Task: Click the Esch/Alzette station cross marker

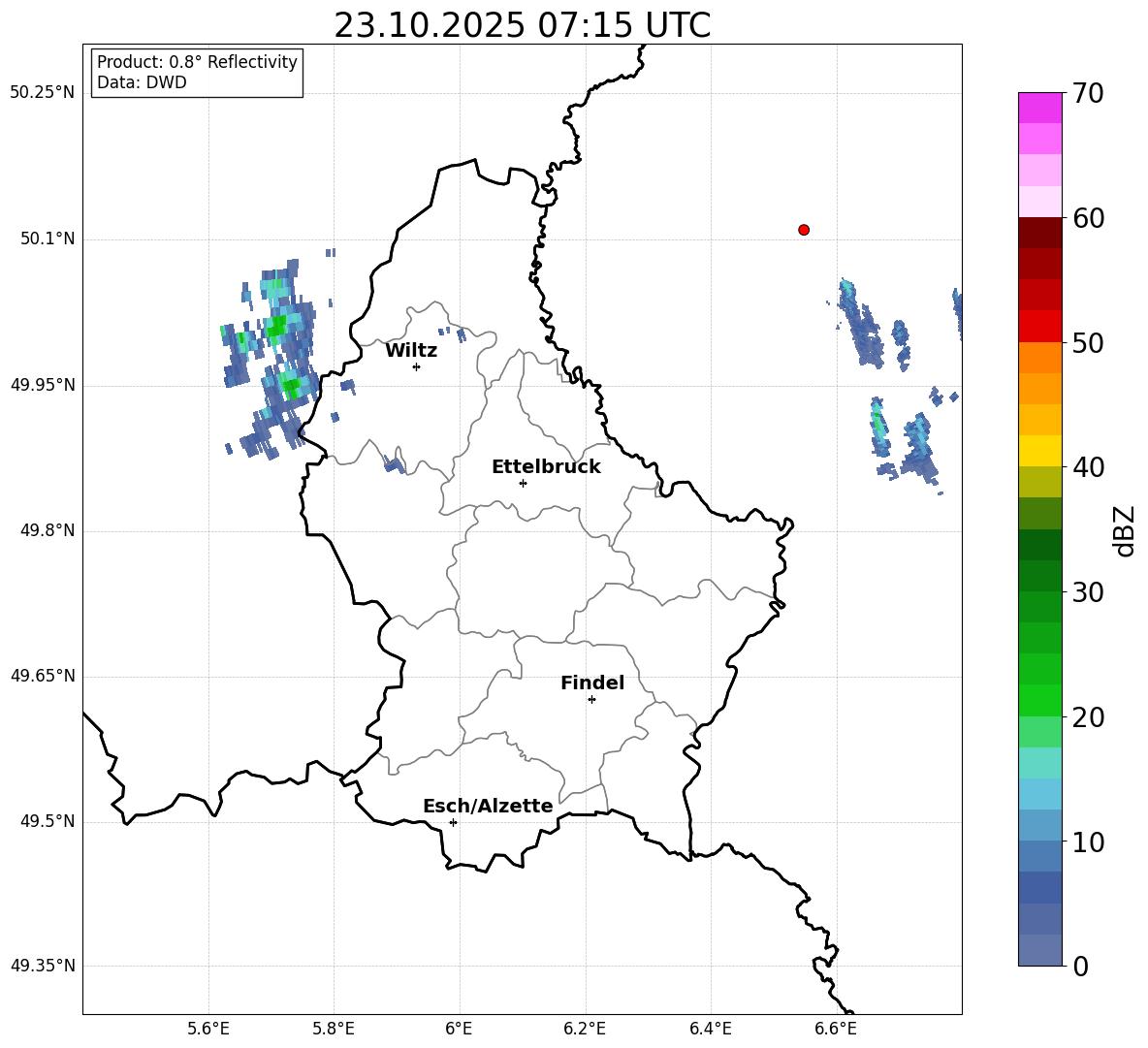Action: 453,822
